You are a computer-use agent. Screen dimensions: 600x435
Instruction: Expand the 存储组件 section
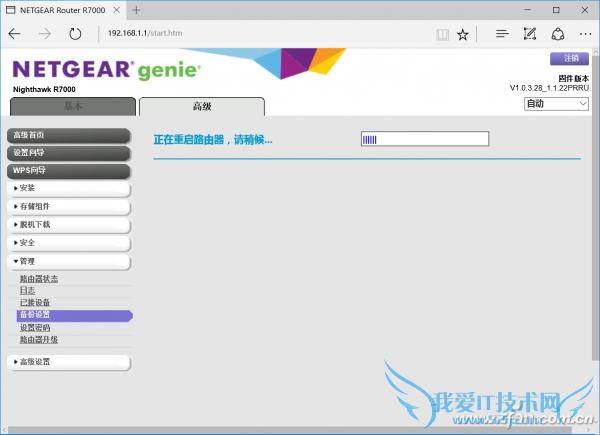pyautogui.click(x=69, y=207)
